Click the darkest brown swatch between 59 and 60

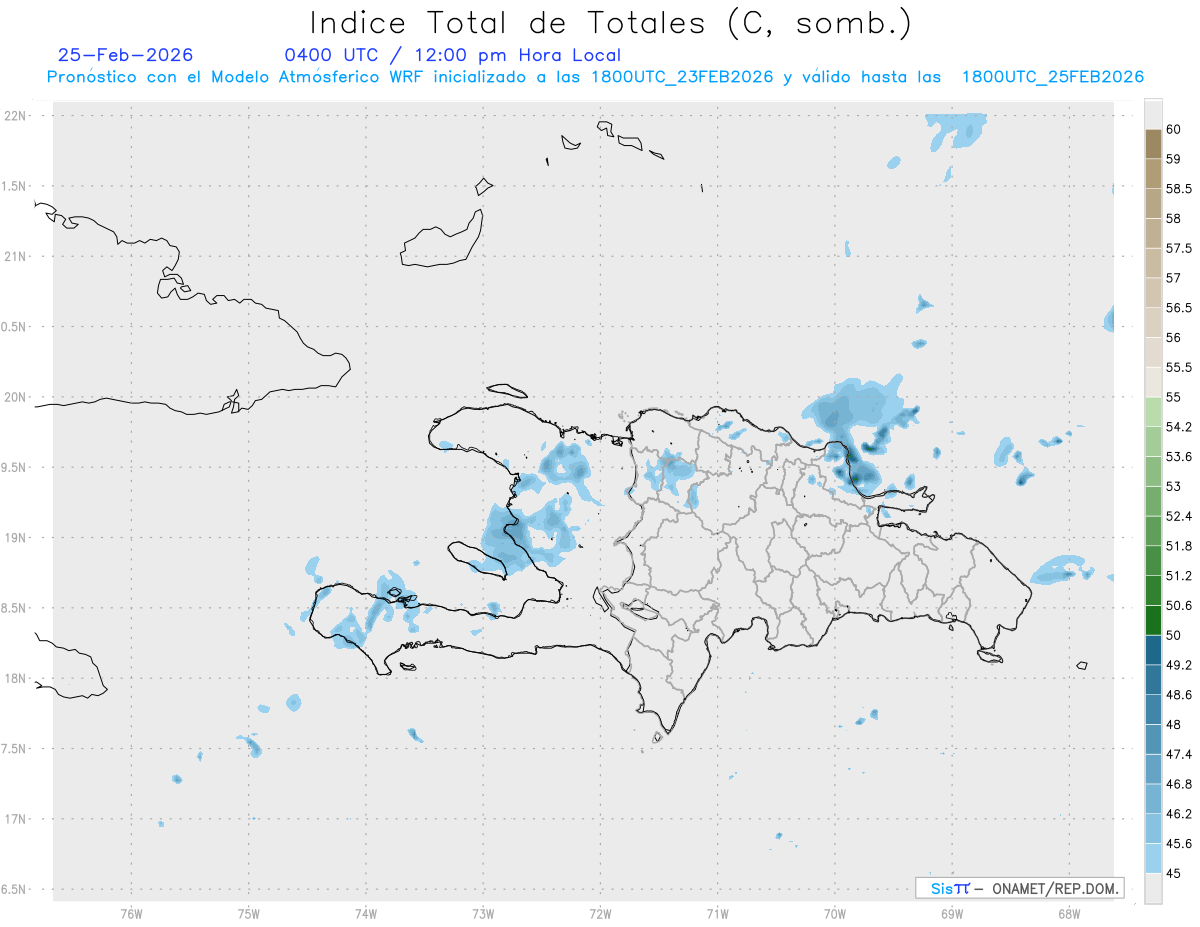coord(1153,144)
